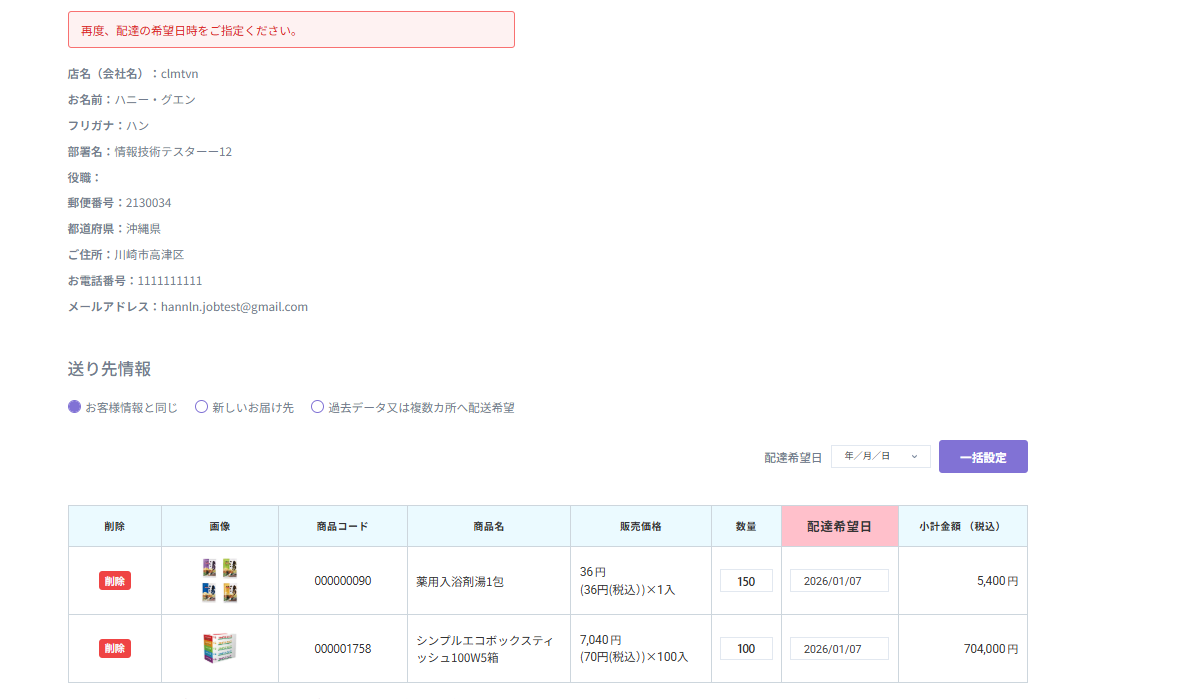Image resolution: width=1193 pixels, height=699 pixels.
Task: Click 削除 for the シンプルエコボックスティッシュ item
Action: pos(115,649)
